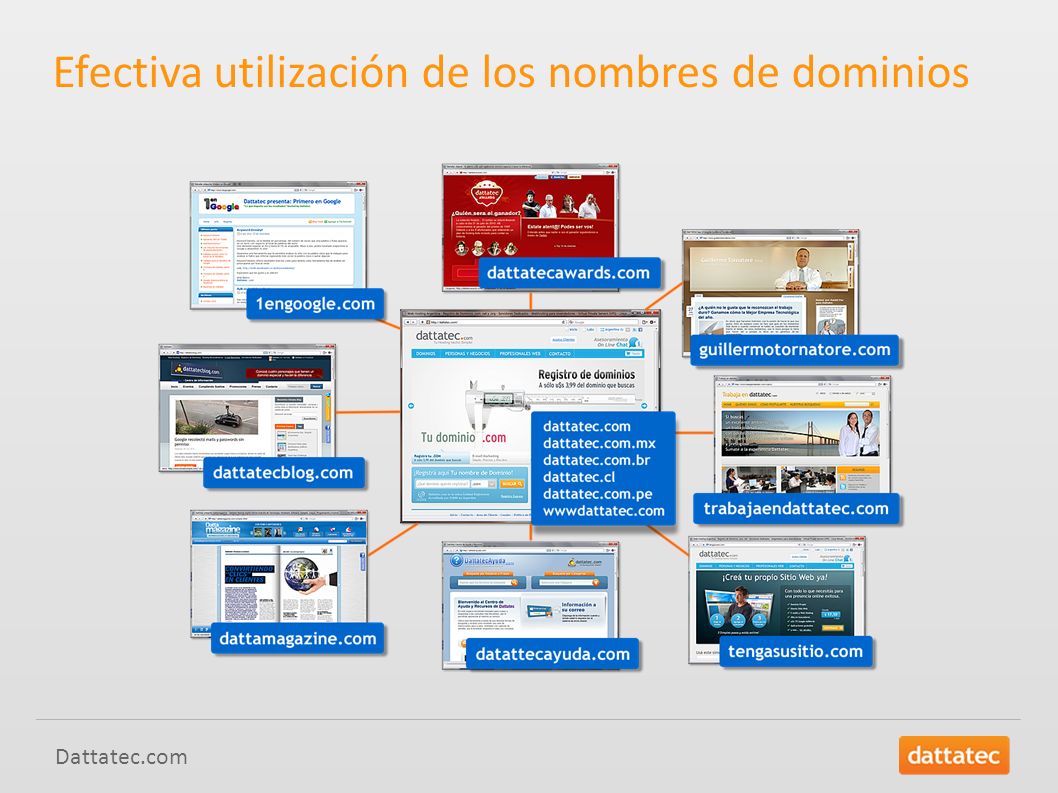
Task: Open PROFESIONALES WEB tab in central site
Action: click(x=520, y=354)
